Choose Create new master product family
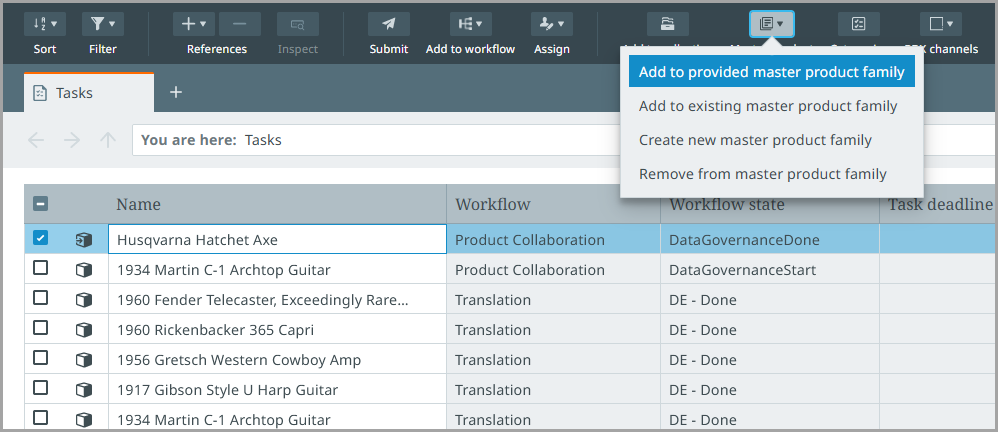This screenshot has width=998, height=432. pyautogui.click(x=755, y=140)
